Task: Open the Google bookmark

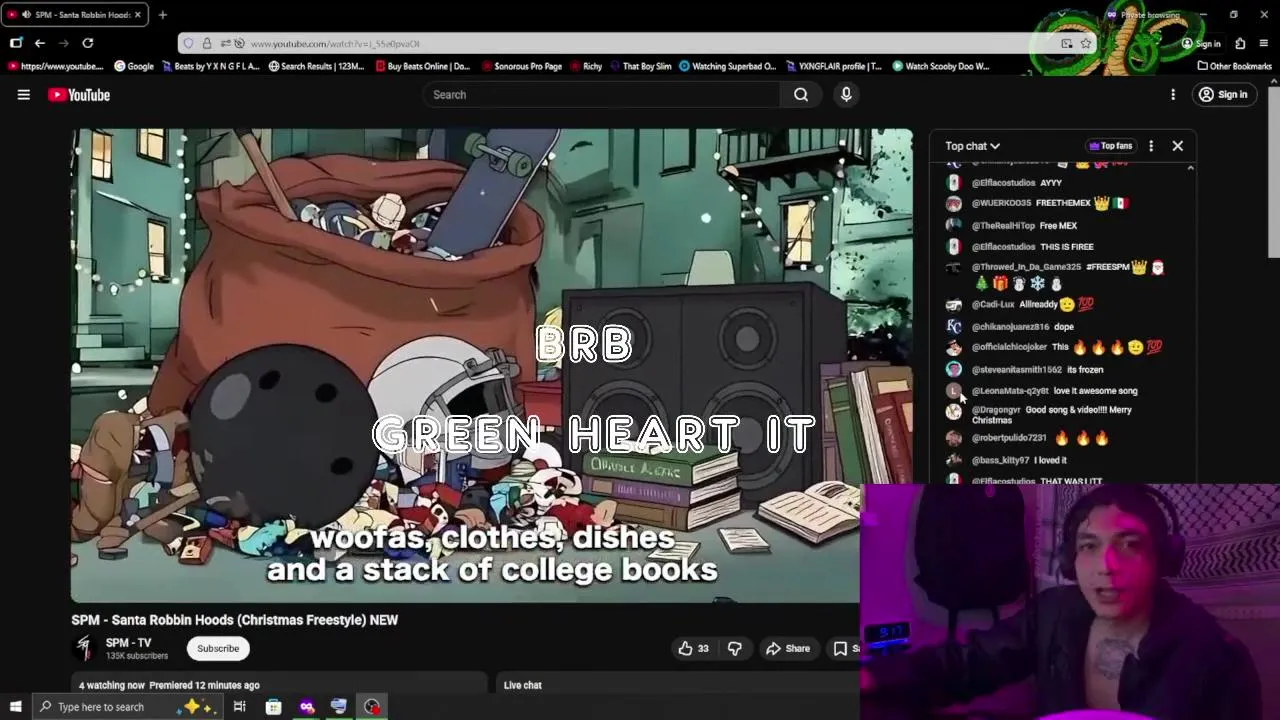Action: point(134,66)
